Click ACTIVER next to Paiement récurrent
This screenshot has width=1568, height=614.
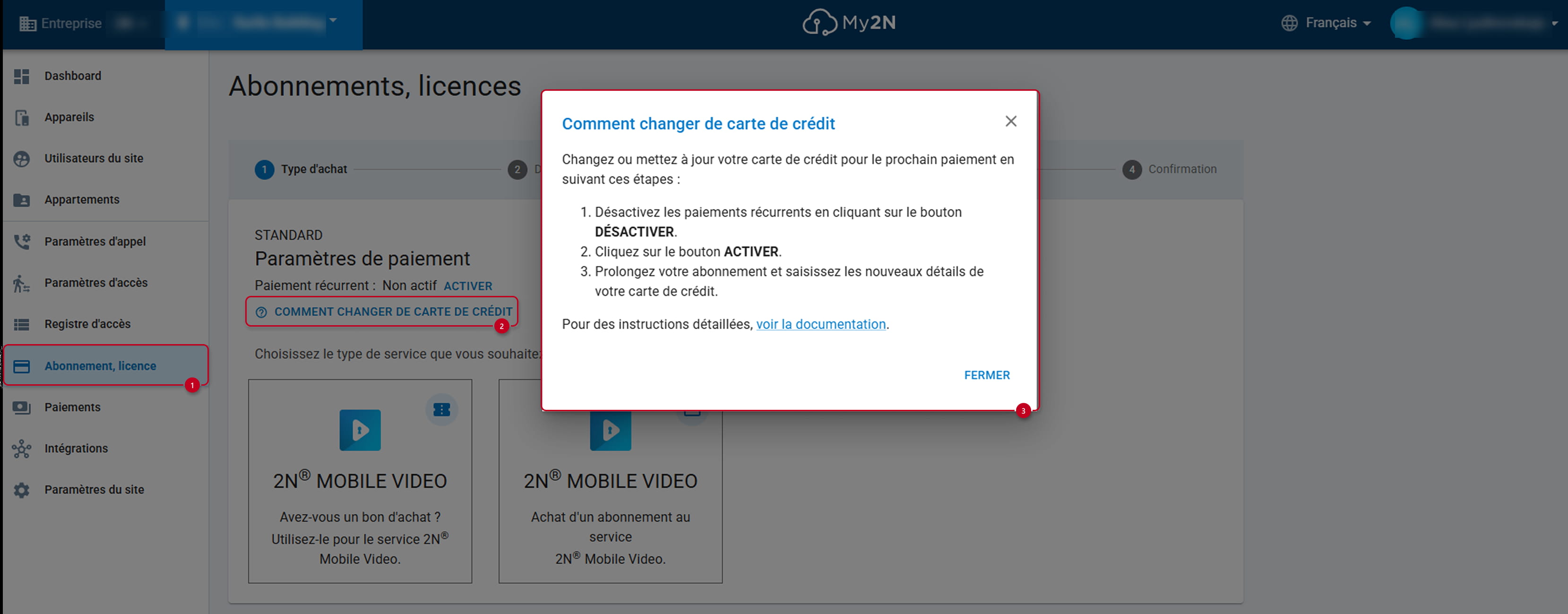pyautogui.click(x=467, y=286)
